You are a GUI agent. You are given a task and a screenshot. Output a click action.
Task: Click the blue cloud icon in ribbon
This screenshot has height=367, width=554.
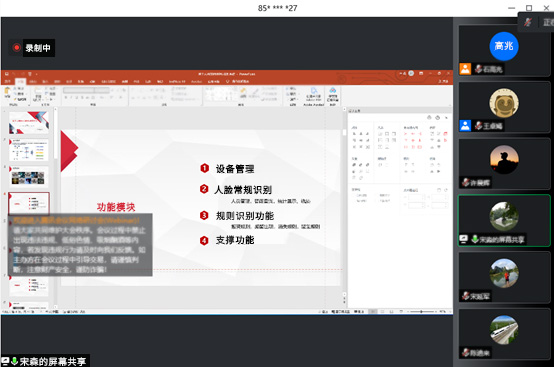332,90
